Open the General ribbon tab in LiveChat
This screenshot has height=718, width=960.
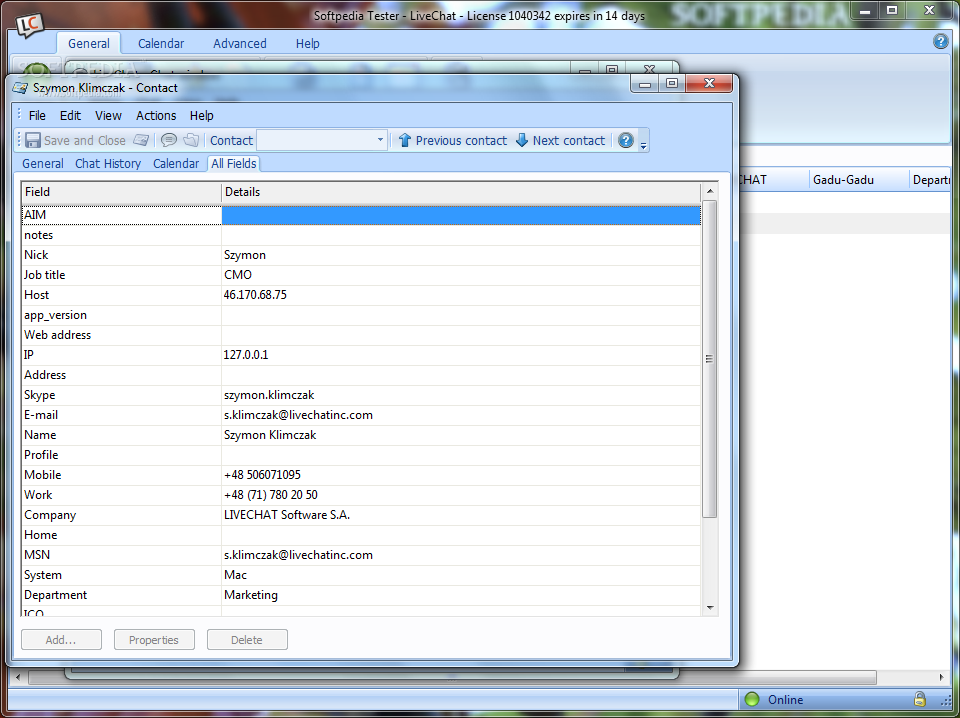tap(89, 43)
